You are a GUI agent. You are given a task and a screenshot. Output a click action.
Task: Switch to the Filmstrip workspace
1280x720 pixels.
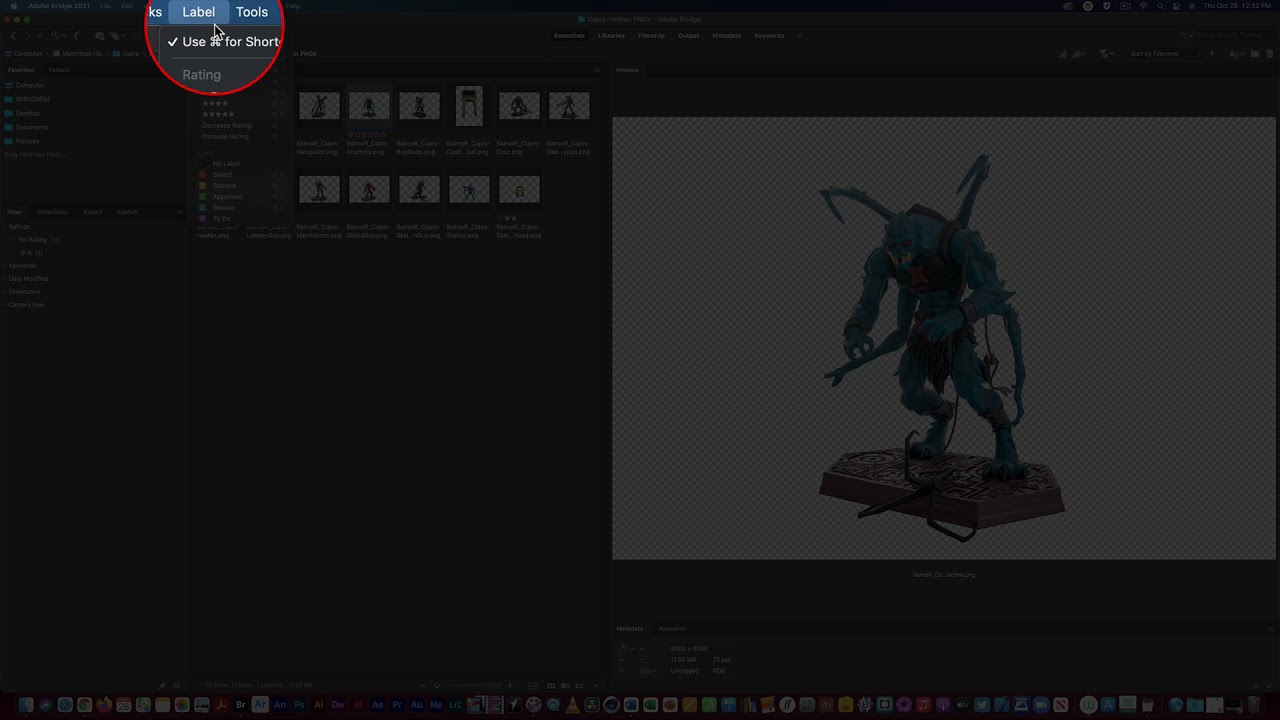pyautogui.click(x=651, y=36)
